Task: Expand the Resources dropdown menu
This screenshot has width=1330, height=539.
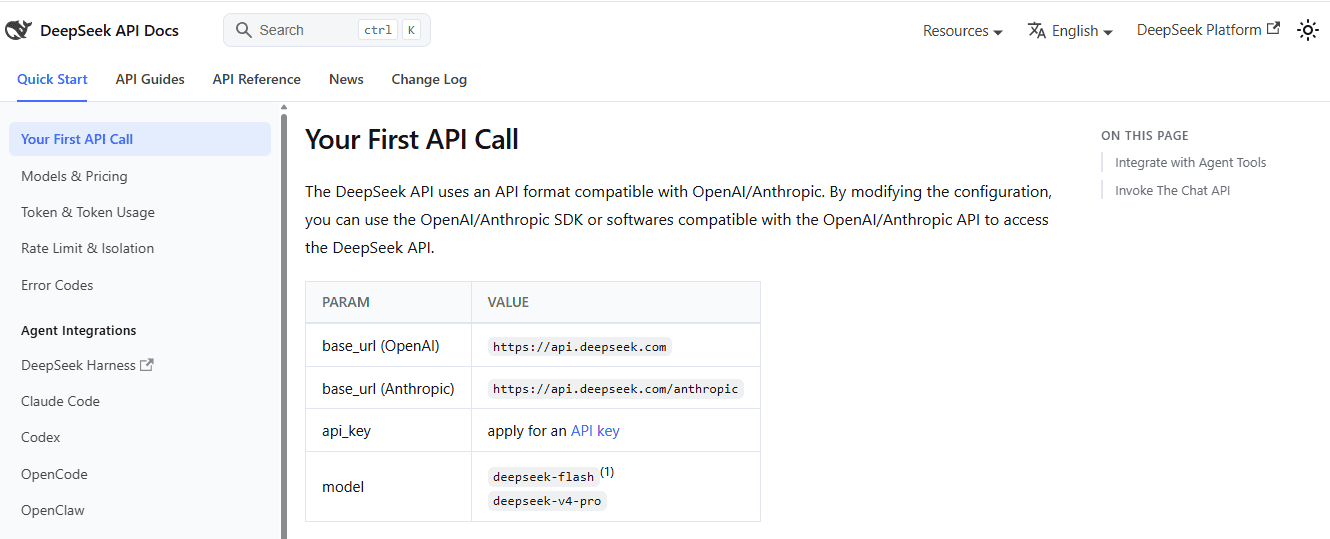Action: (962, 31)
